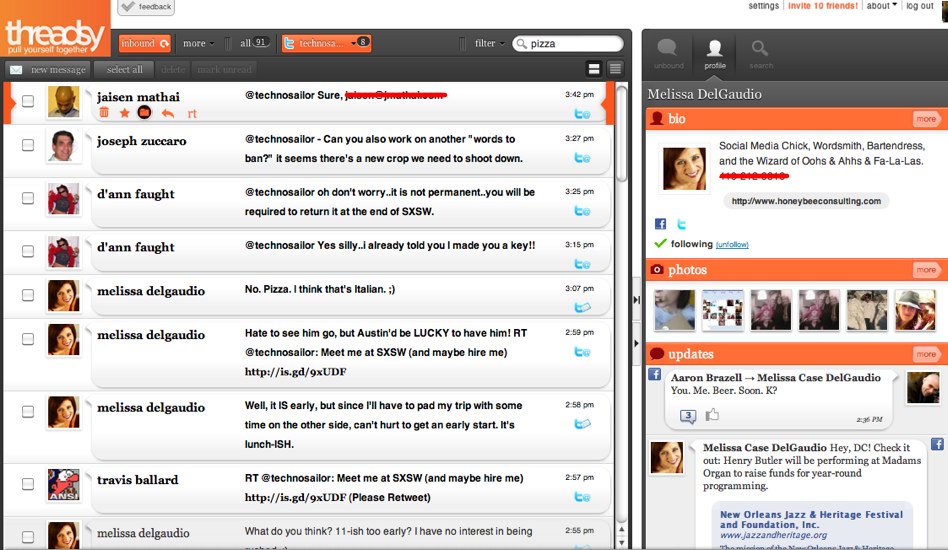
Task: Switch to compact list view icon
Action: click(615, 69)
